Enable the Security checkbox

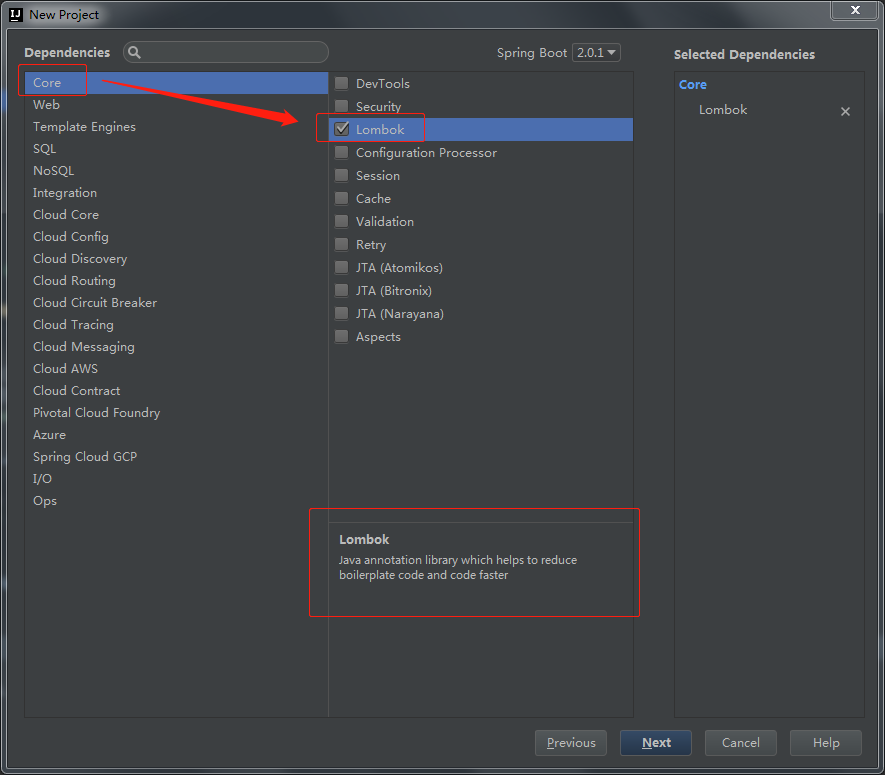341,106
